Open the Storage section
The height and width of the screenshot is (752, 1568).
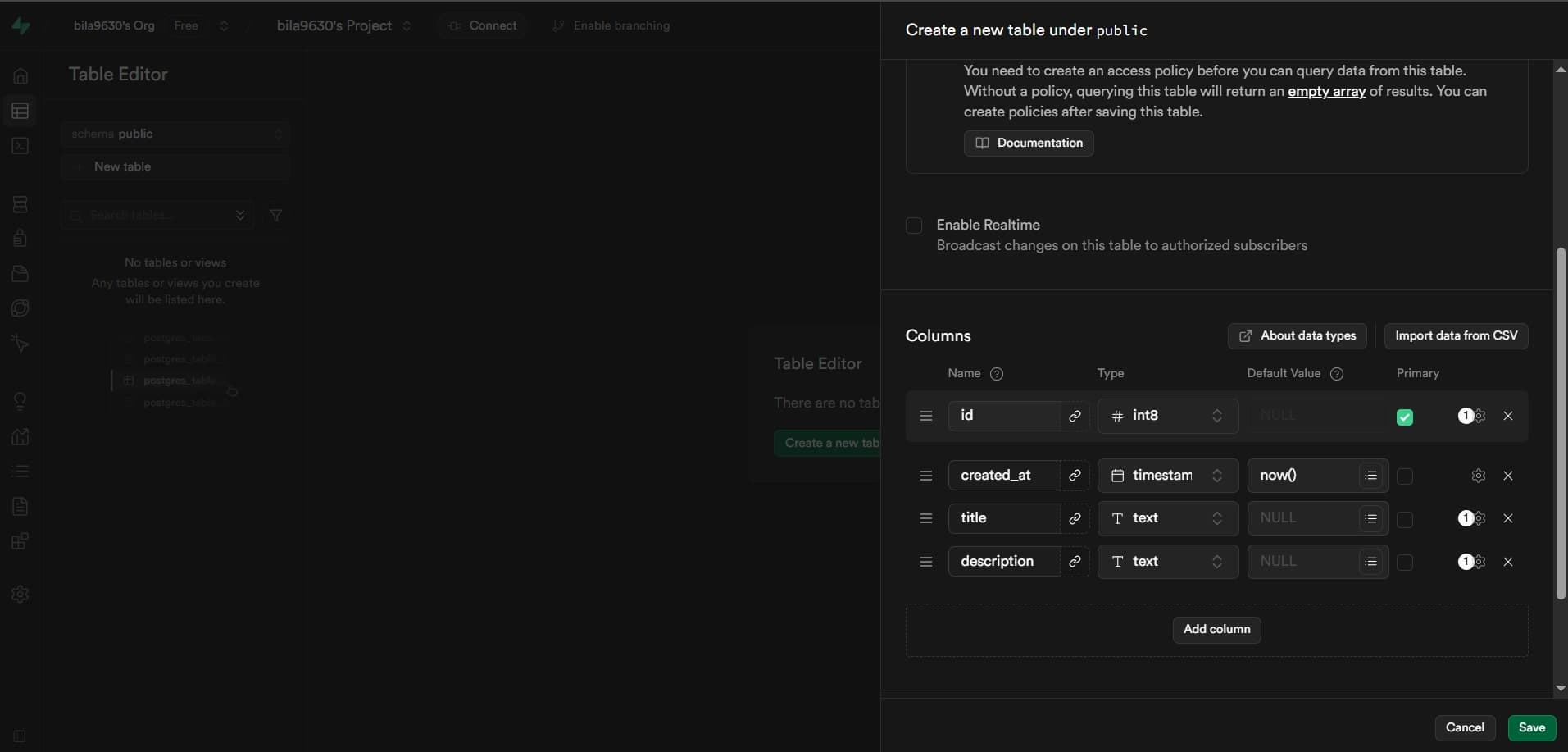(x=20, y=273)
